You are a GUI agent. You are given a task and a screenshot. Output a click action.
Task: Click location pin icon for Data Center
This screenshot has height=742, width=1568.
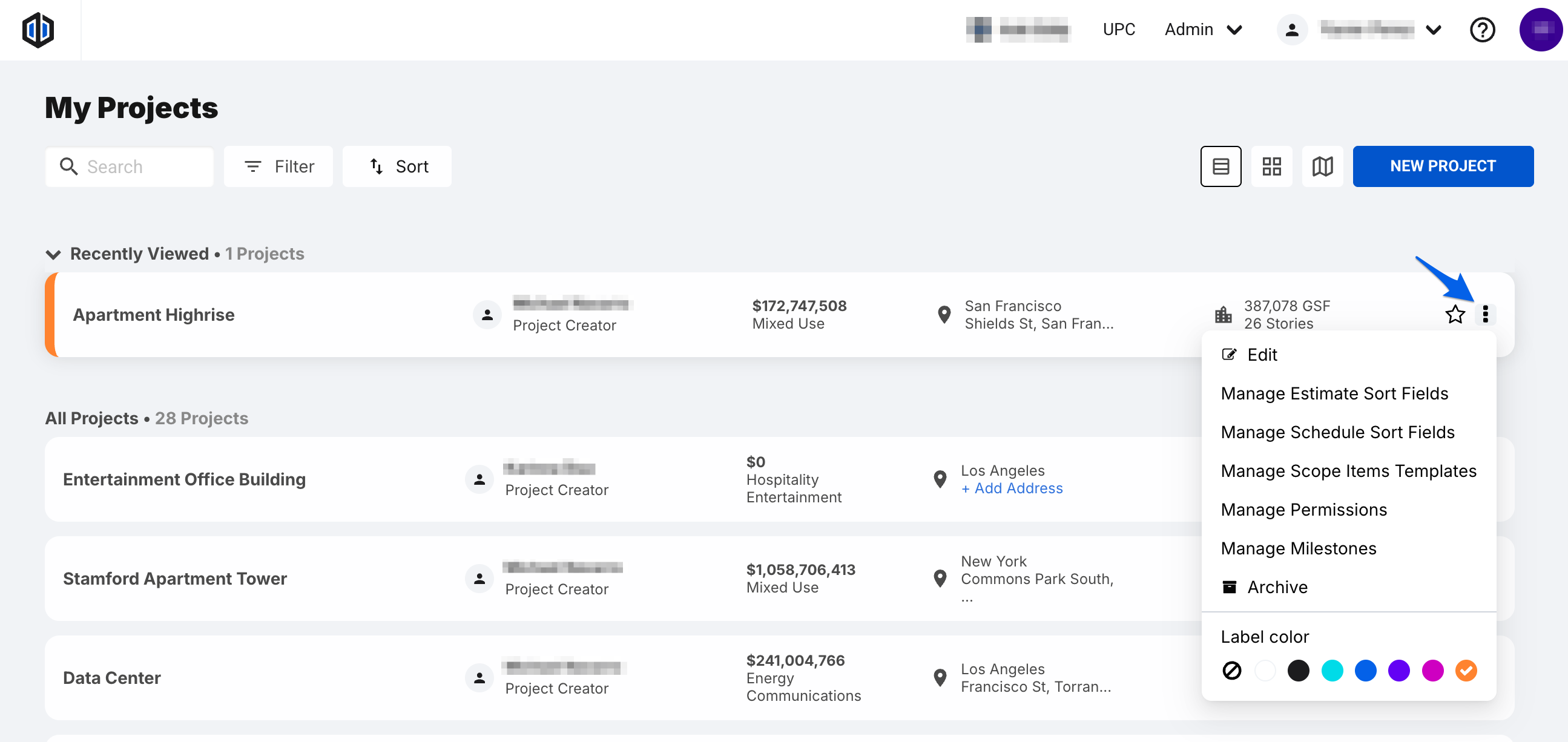click(940, 677)
